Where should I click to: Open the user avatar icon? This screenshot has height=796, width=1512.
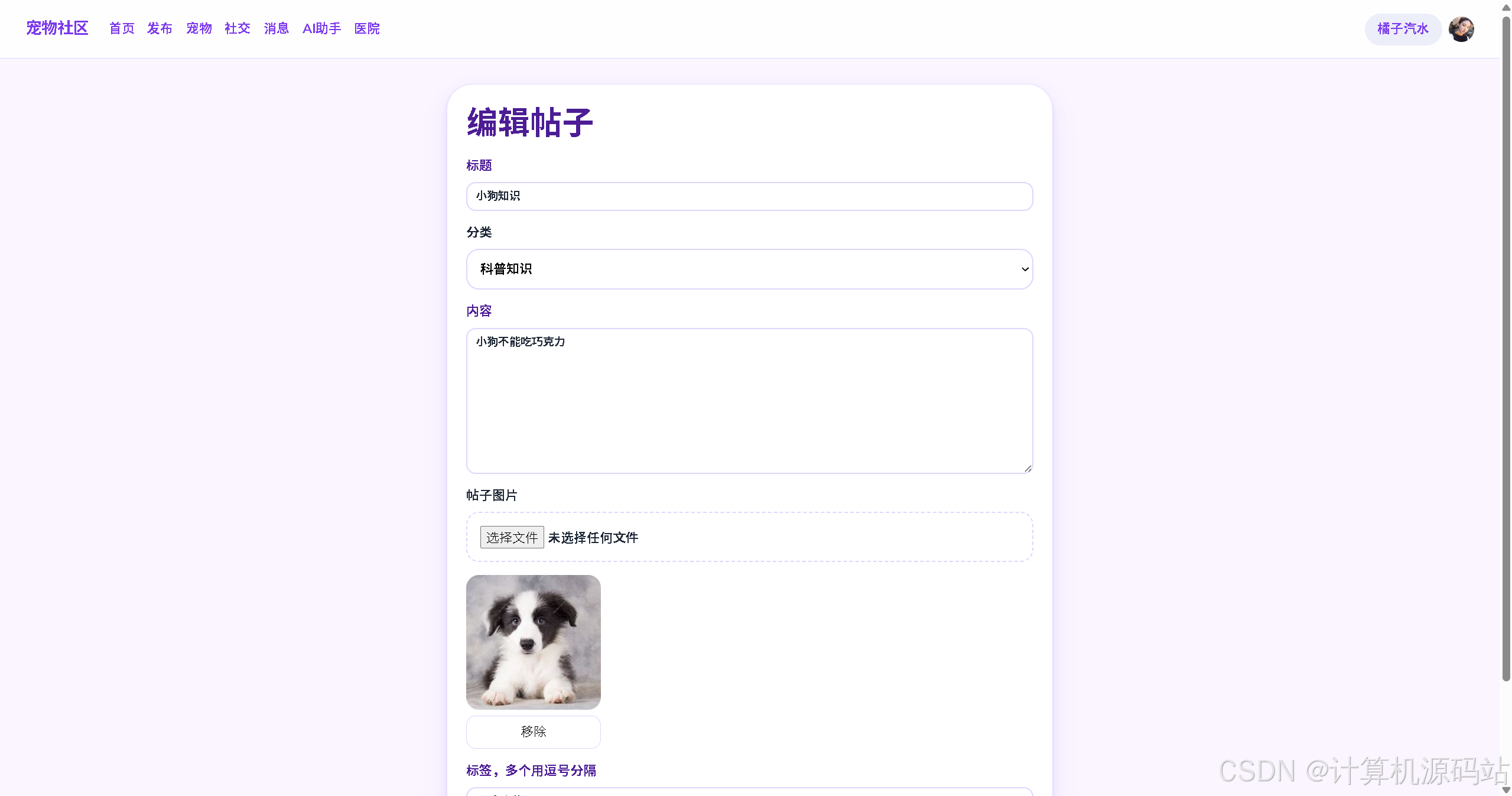[x=1461, y=29]
